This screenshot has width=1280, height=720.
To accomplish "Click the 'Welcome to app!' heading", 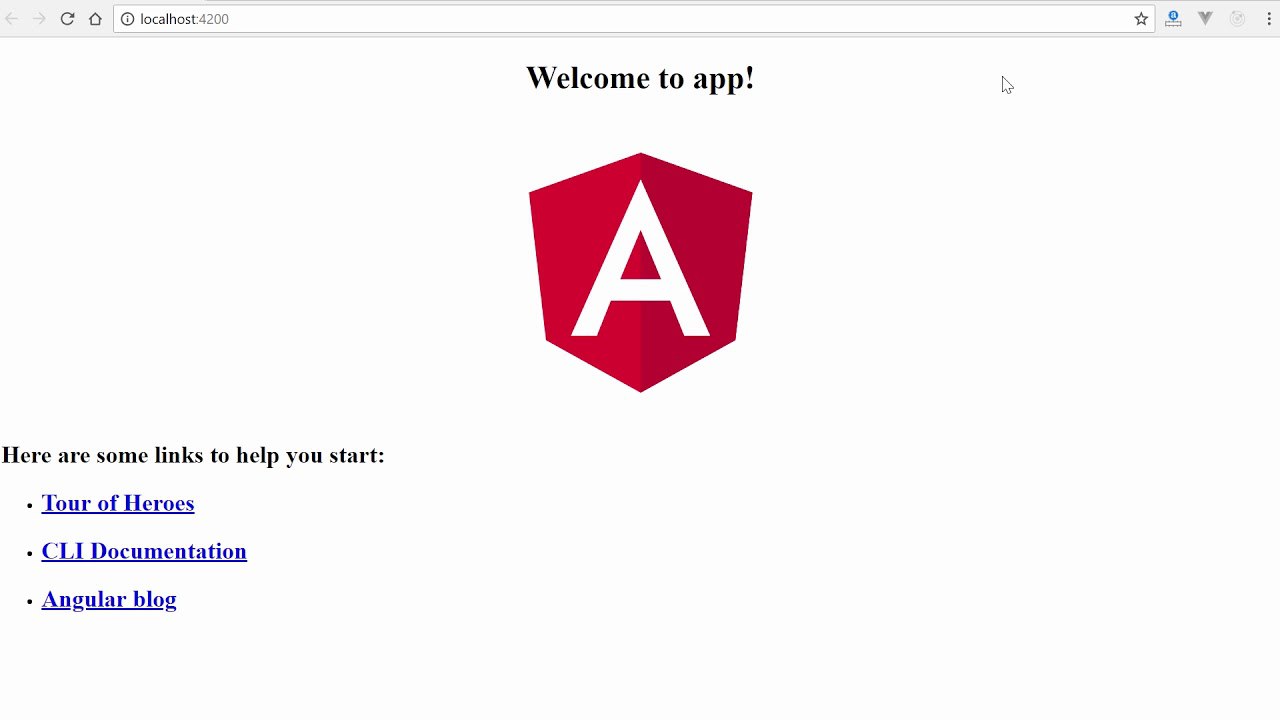I will click(640, 78).
